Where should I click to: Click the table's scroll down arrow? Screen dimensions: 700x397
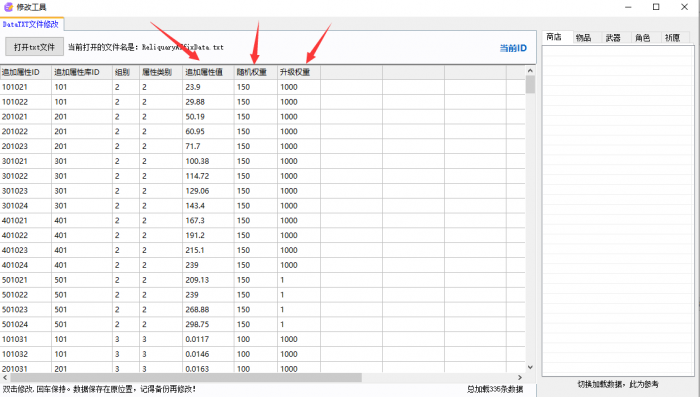click(x=530, y=368)
